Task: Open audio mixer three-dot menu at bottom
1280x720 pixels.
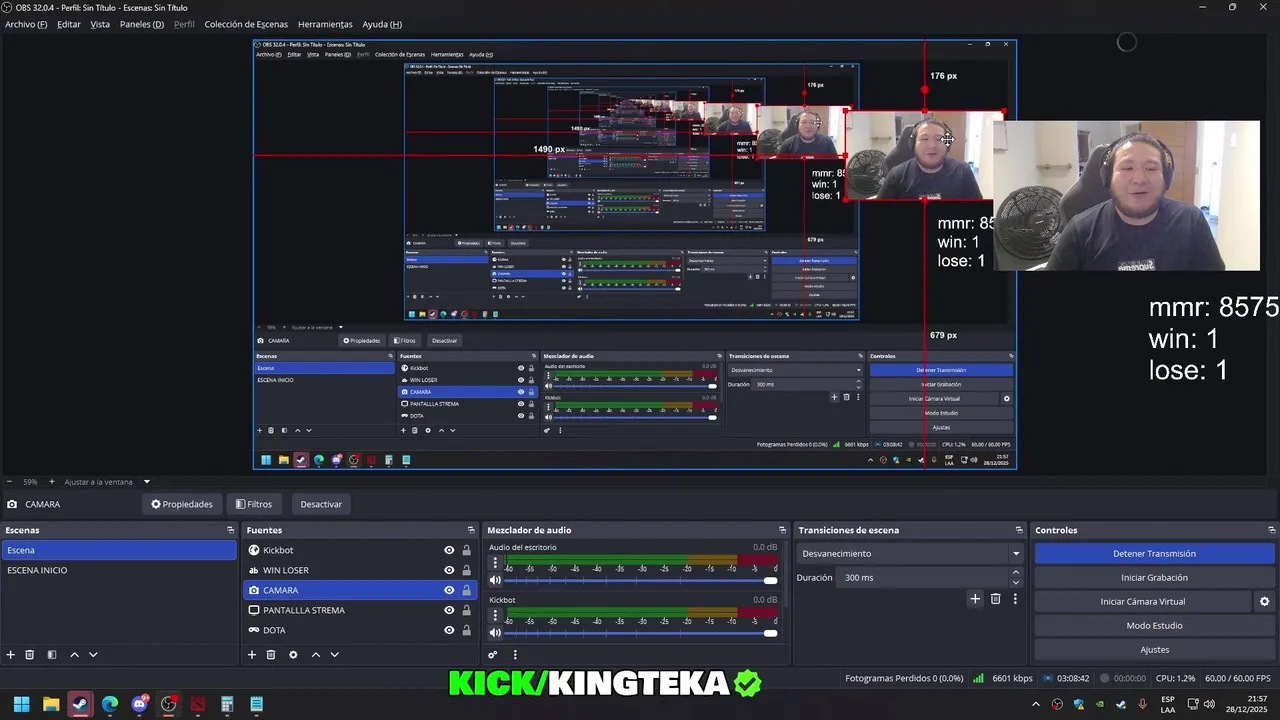Action: click(515, 655)
